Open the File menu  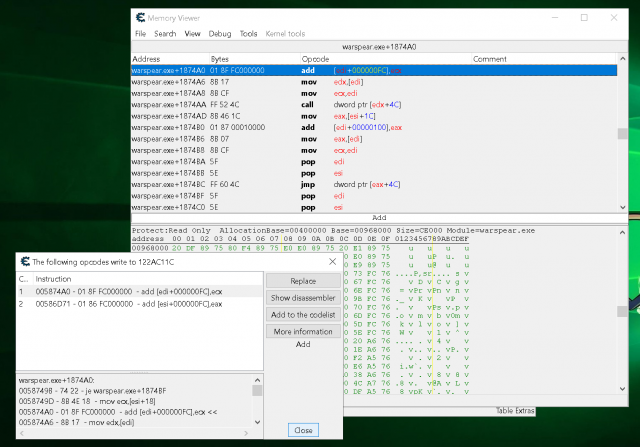tap(141, 33)
